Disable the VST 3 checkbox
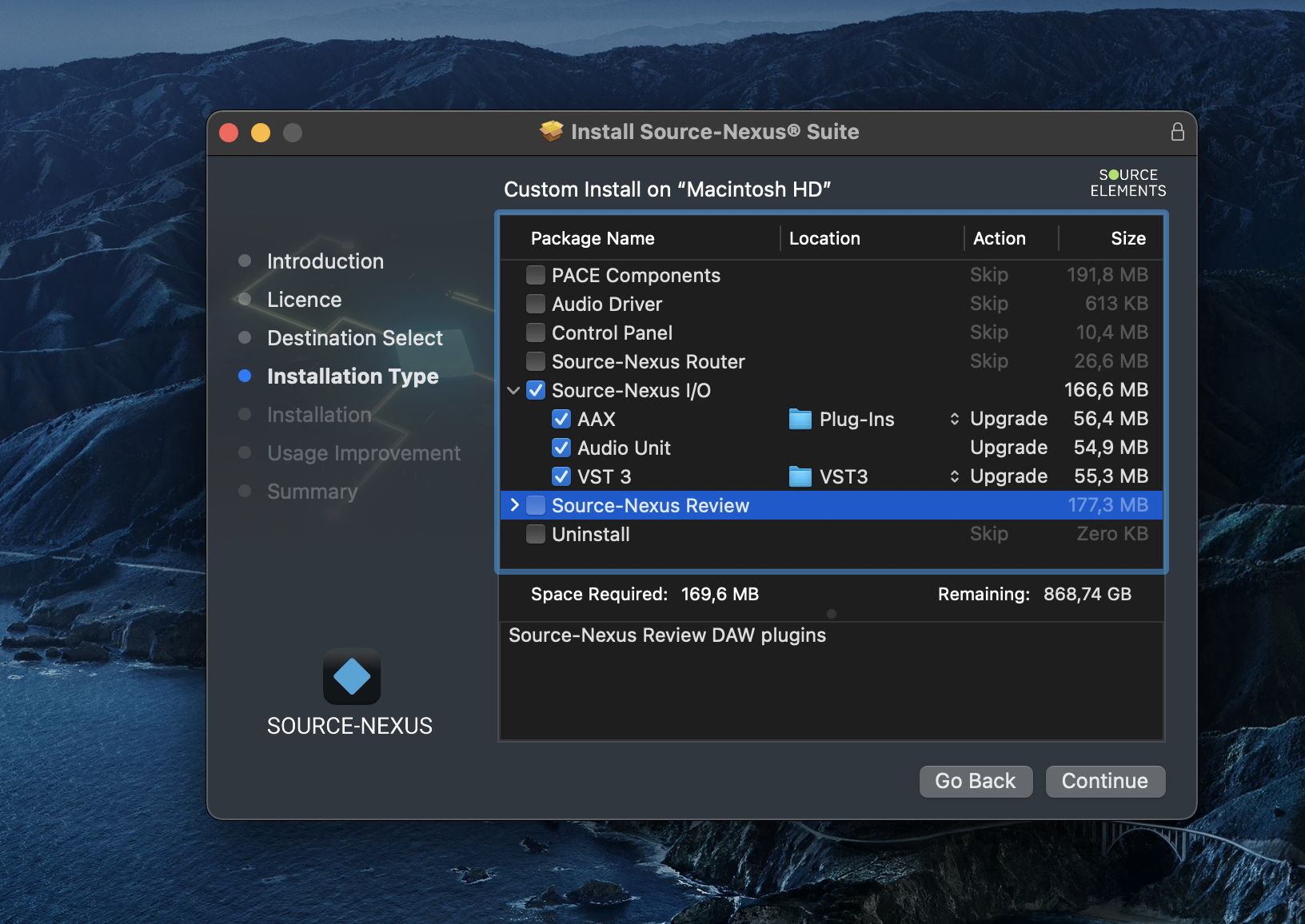 pos(561,477)
